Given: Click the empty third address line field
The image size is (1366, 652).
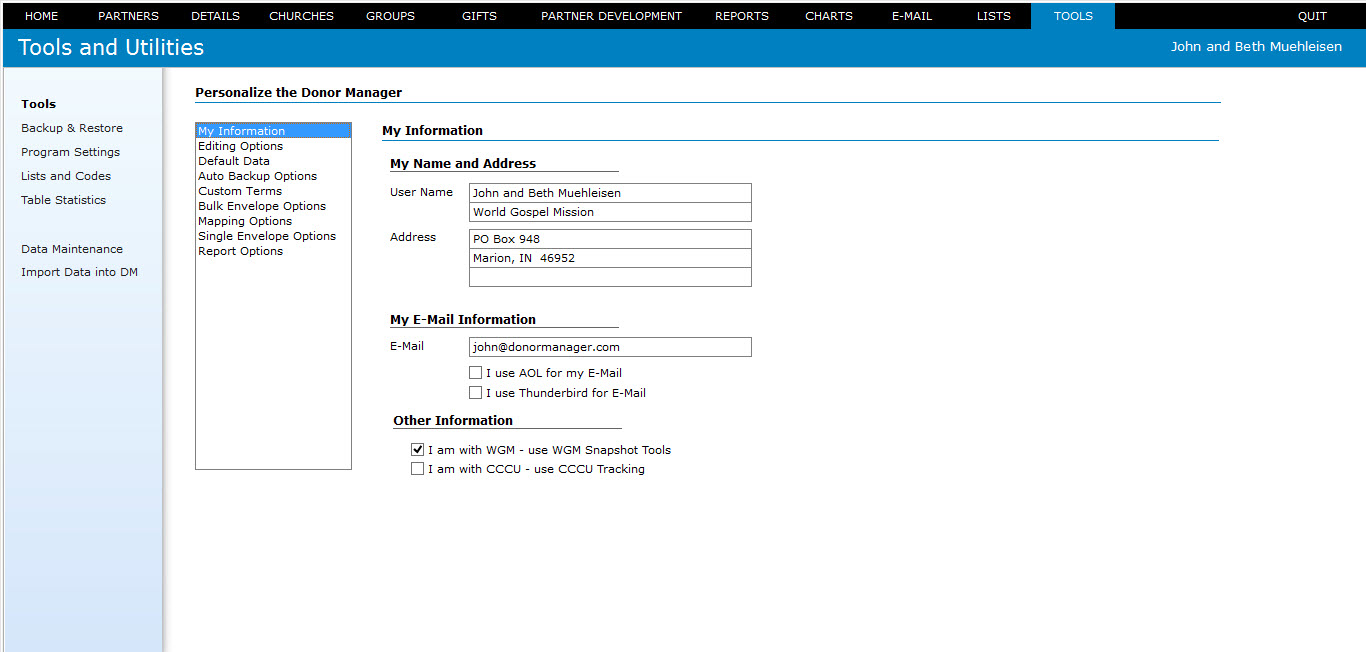Looking at the screenshot, I should (610, 277).
